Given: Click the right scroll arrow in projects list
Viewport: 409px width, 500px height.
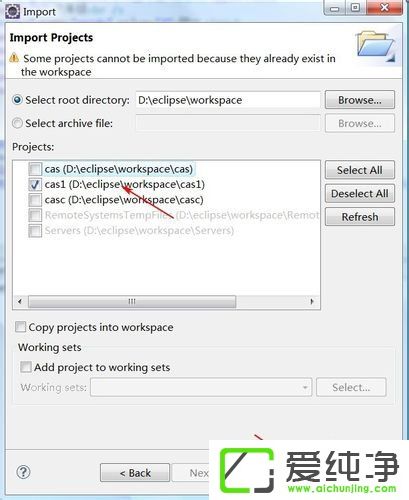Looking at the screenshot, I should 312,301.
